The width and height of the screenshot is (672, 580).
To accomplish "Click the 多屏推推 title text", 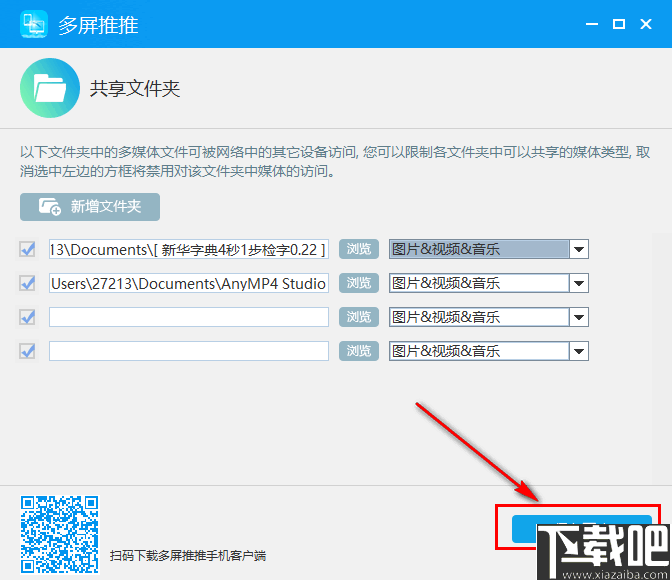I will point(98,25).
